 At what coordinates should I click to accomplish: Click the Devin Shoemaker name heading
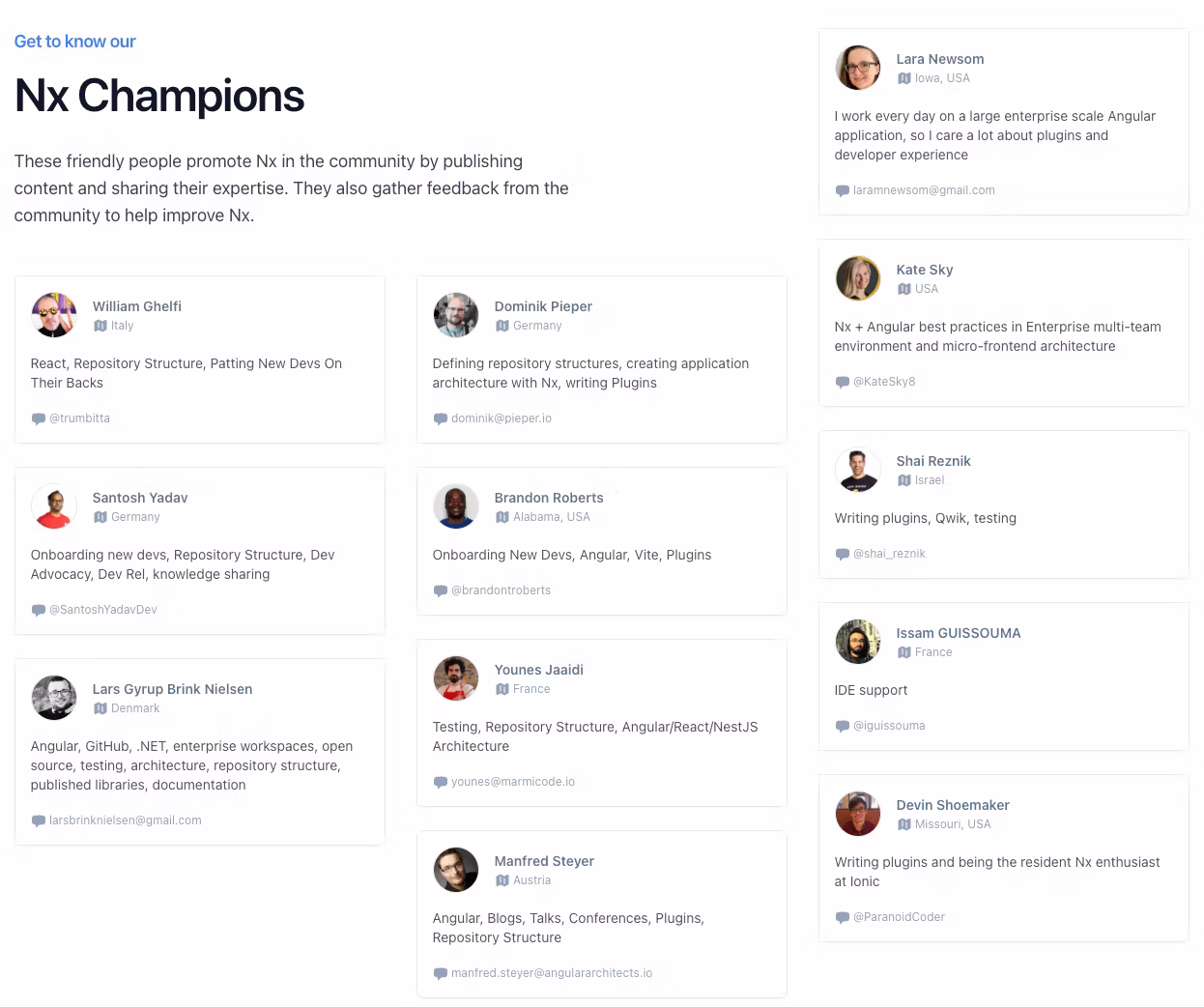[x=953, y=805]
